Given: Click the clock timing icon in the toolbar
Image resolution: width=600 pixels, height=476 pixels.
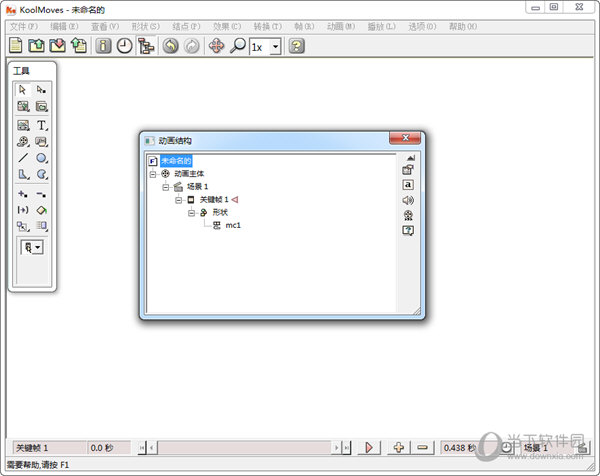Looking at the screenshot, I should pyautogui.click(x=124, y=46).
